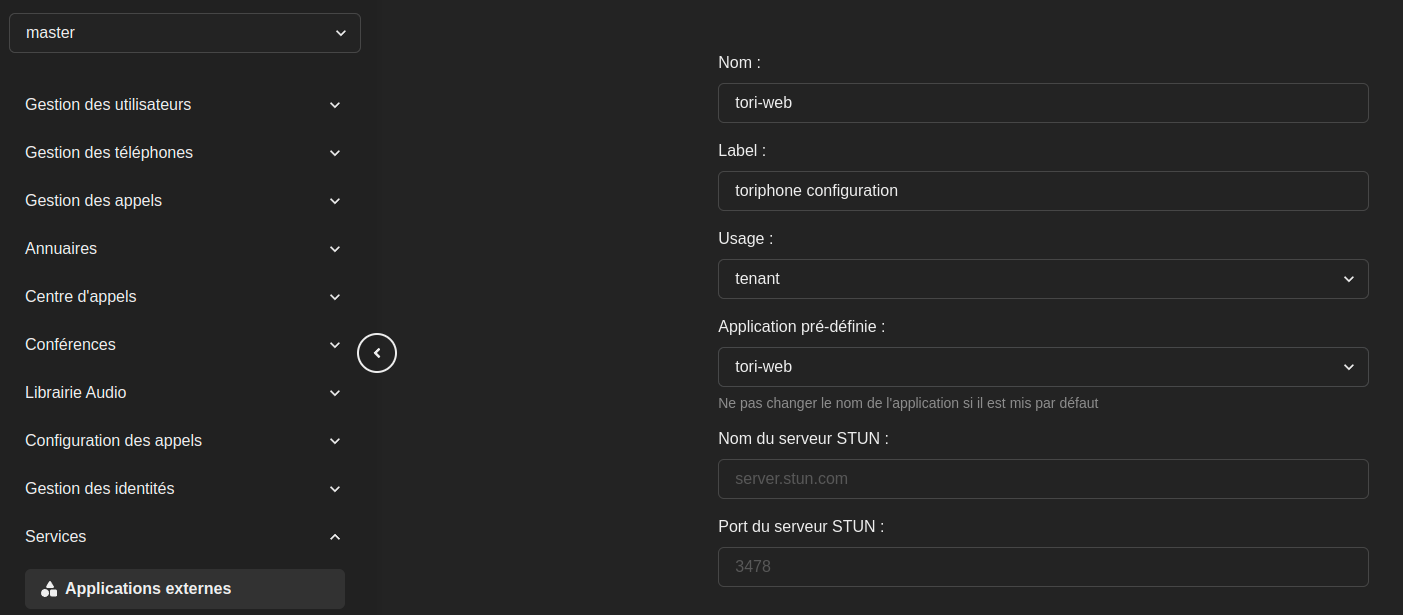The width and height of the screenshot is (1403, 615).
Task: Collapse the sidebar with the round arrow button
Action: [377, 353]
